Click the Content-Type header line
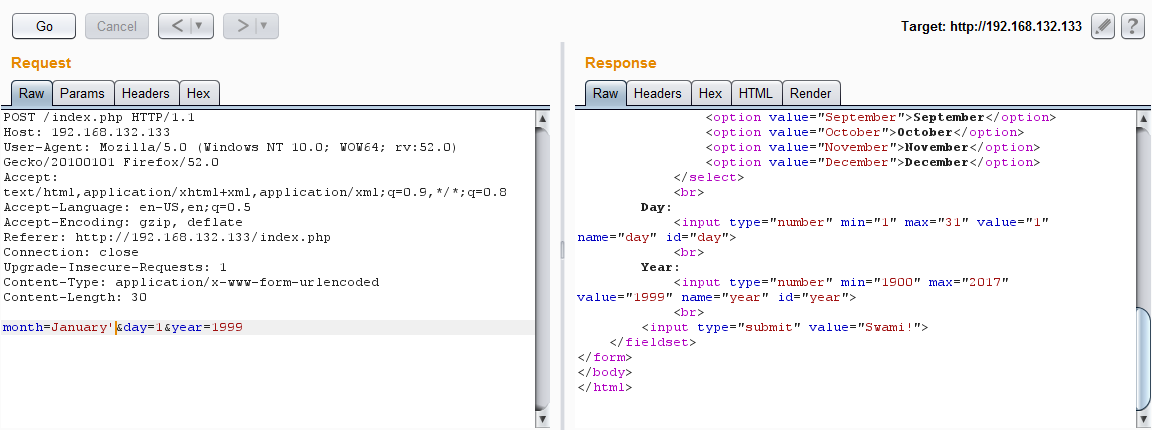1152x430 pixels. (x=191, y=282)
